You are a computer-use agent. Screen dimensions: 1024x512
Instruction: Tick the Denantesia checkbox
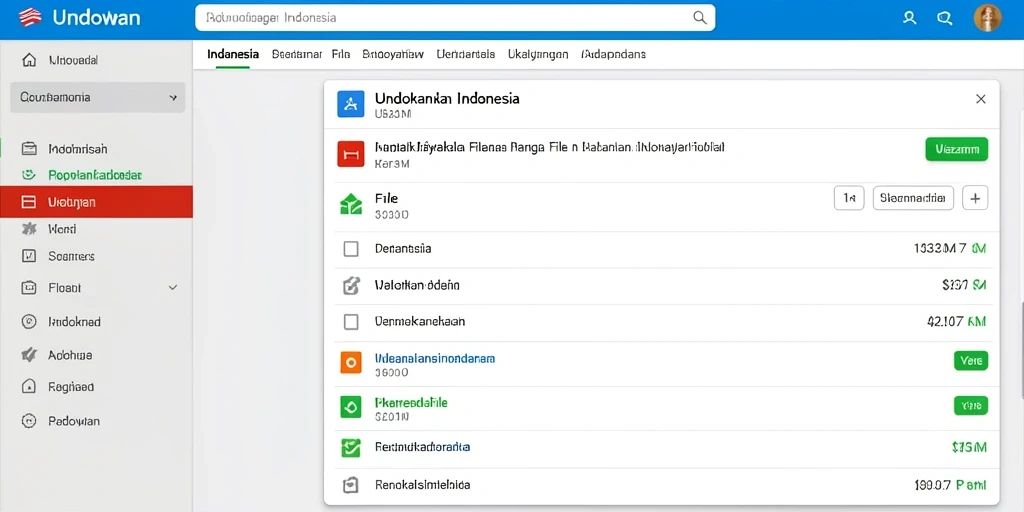tap(351, 249)
